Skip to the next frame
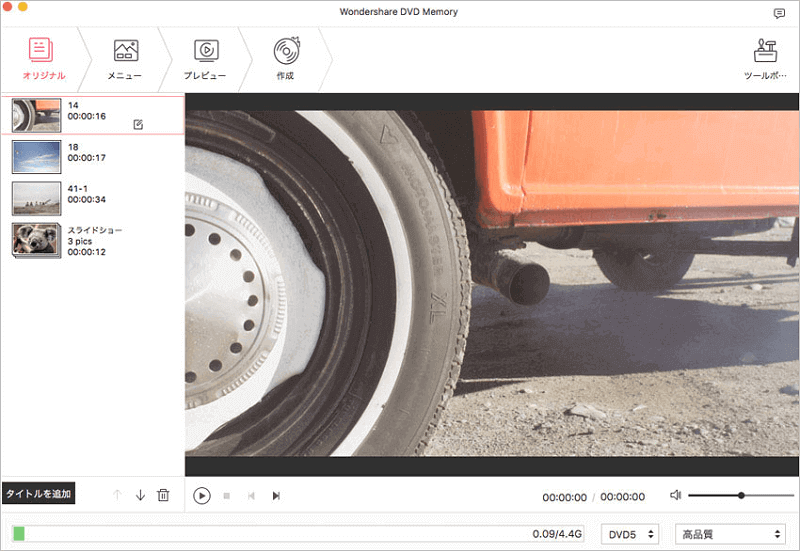This screenshot has width=800, height=551. pyautogui.click(x=276, y=495)
